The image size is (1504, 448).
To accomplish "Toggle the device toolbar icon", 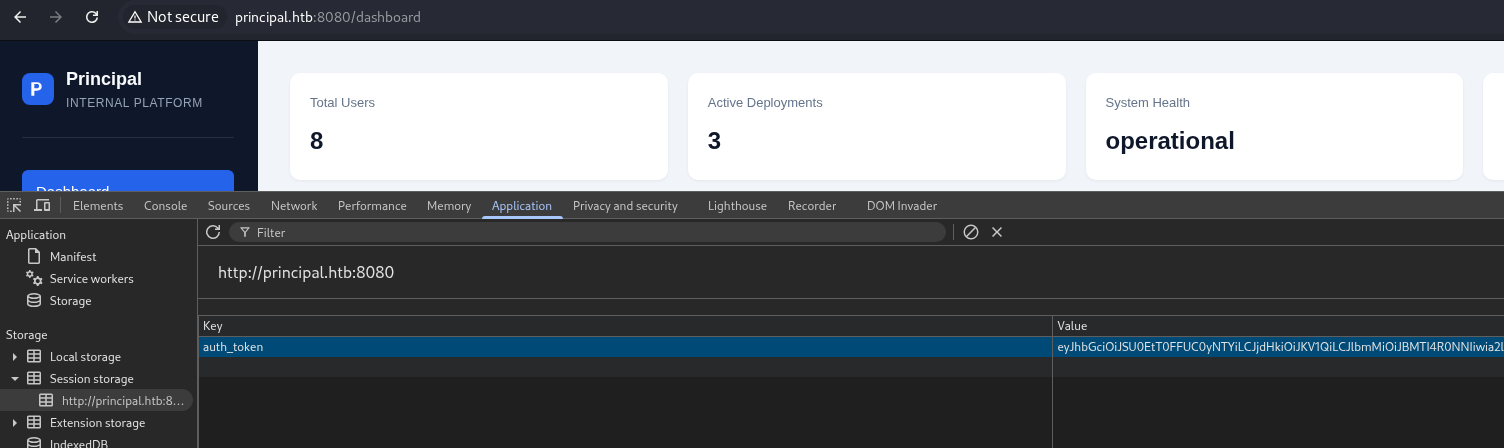I will click(42, 205).
